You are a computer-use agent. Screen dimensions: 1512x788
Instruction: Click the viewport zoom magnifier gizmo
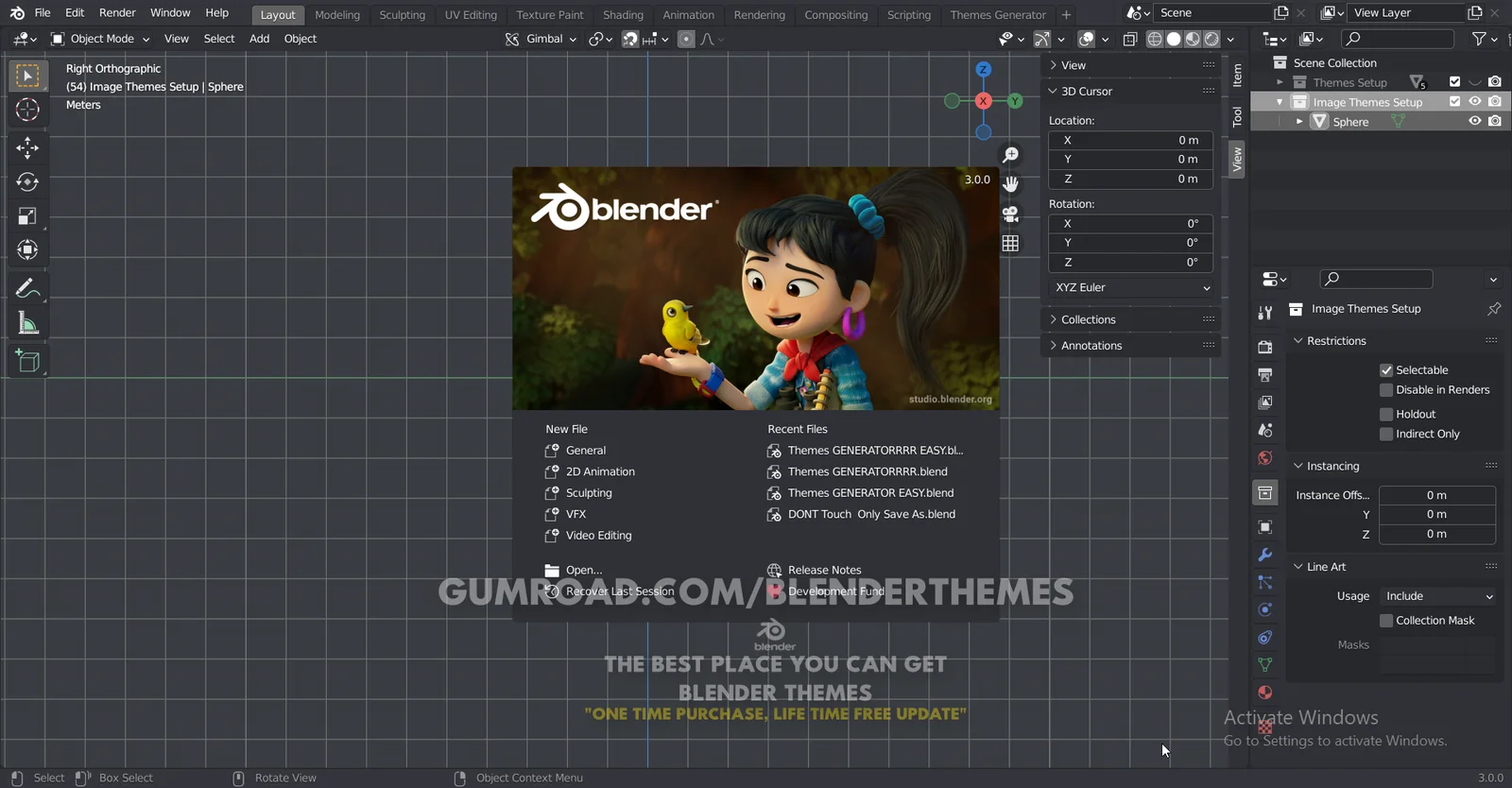point(1010,155)
